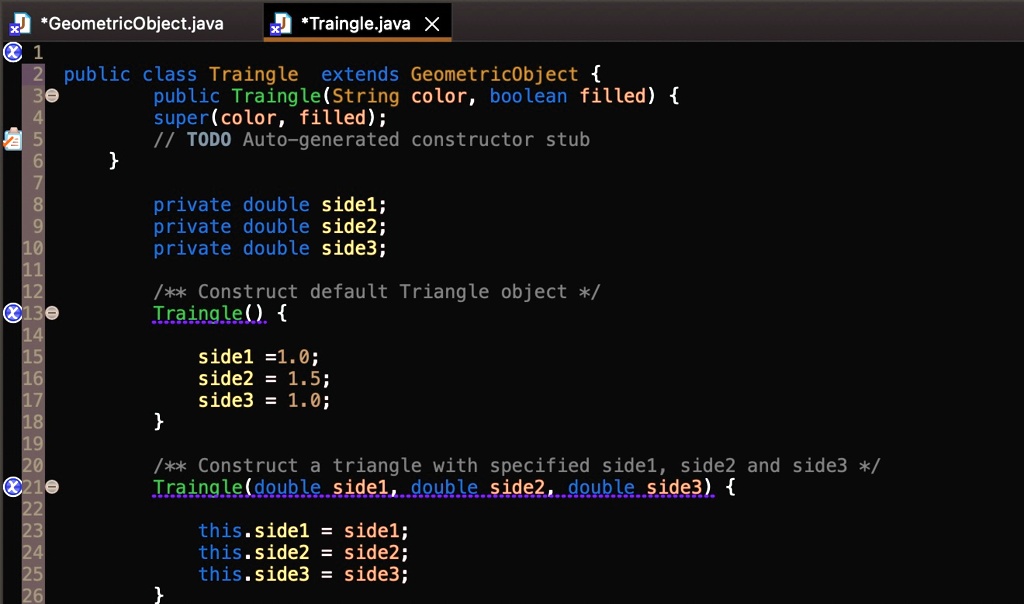1024x604 pixels.
Task: Click the blue marker icon next to line 21
Action: 12,487
